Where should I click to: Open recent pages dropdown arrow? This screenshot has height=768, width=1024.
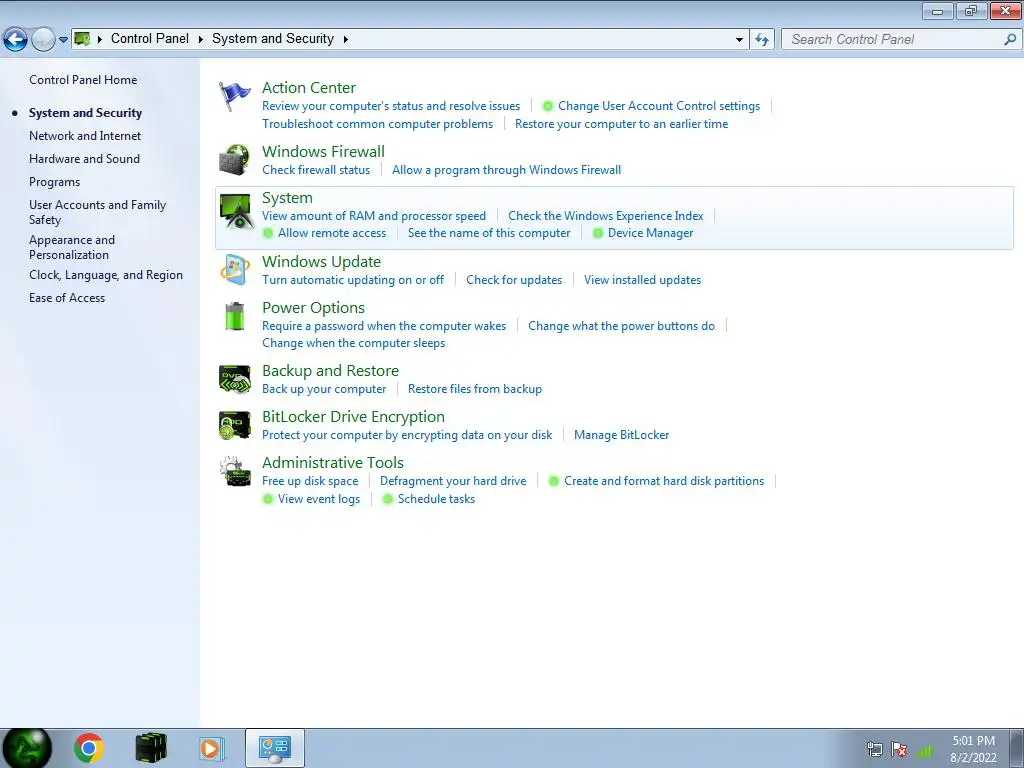click(63, 39)
